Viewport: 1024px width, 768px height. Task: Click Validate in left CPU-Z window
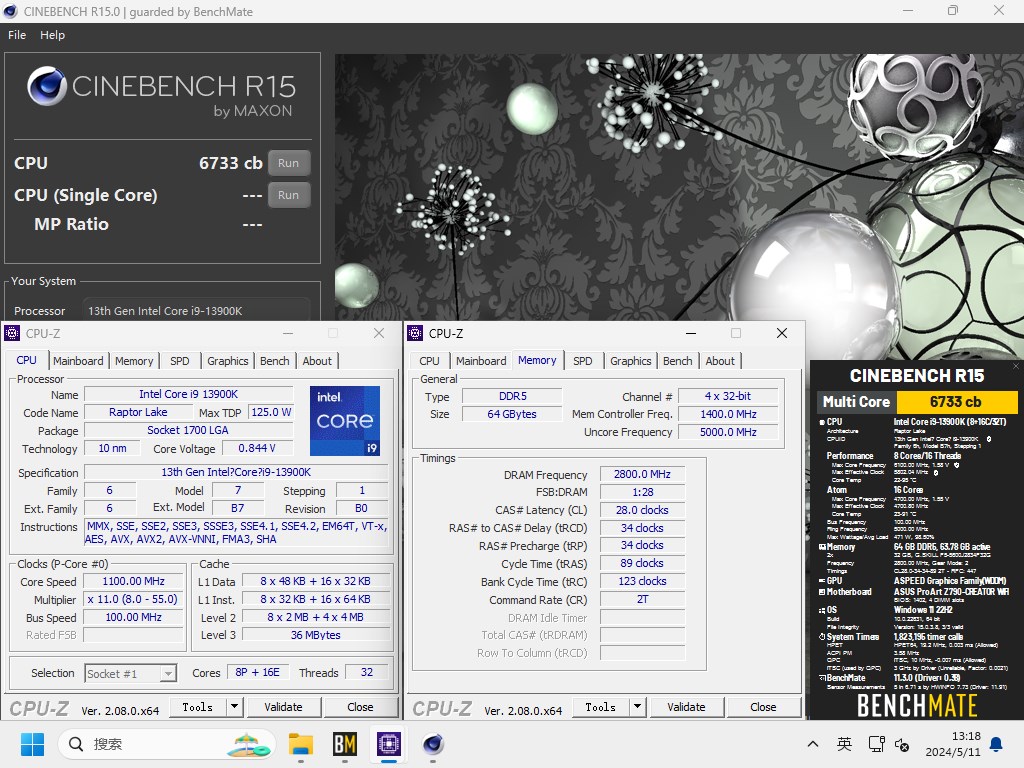point(283,707)
